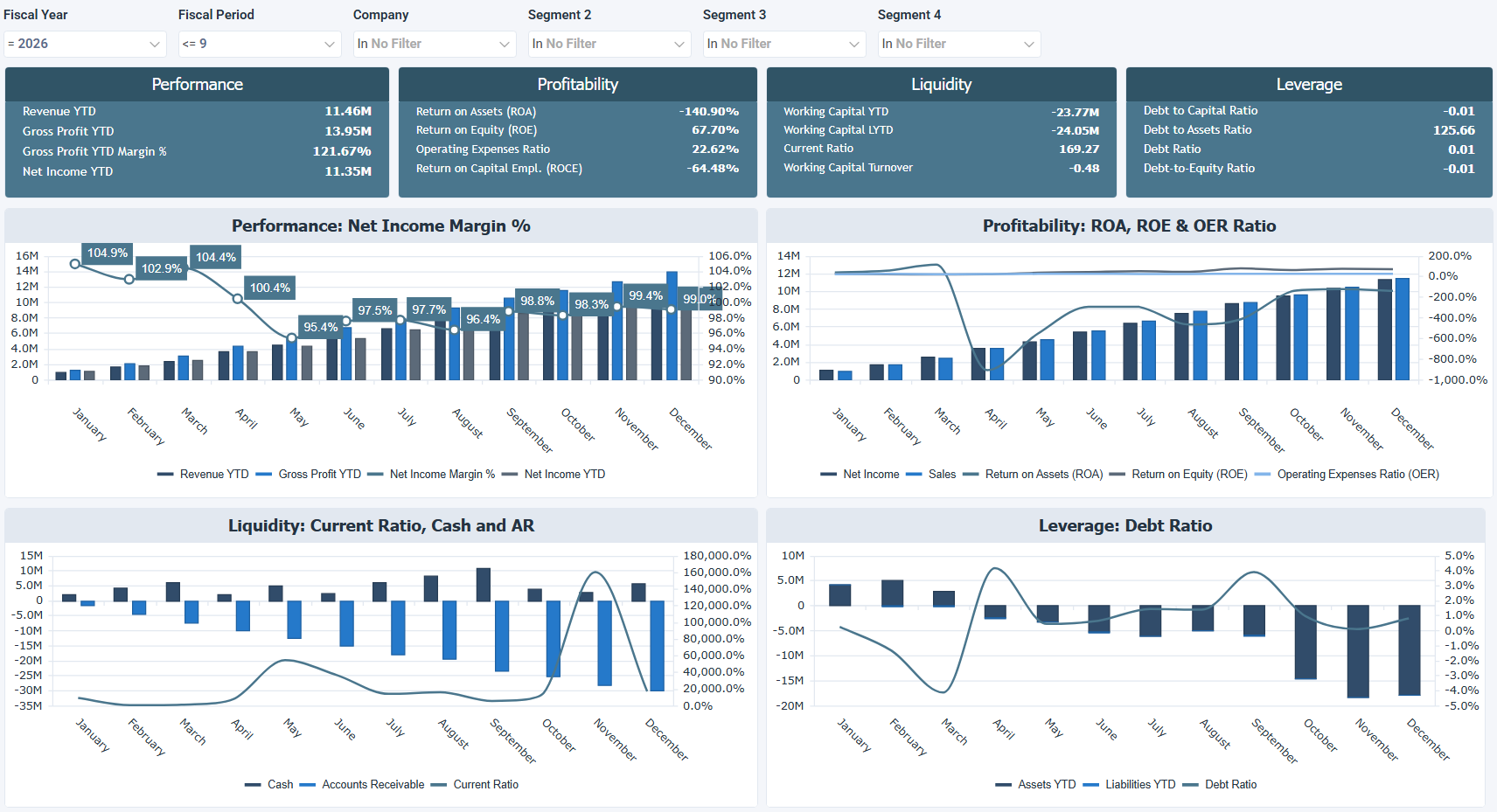Click the 100.4% April data label

point(270,288)
